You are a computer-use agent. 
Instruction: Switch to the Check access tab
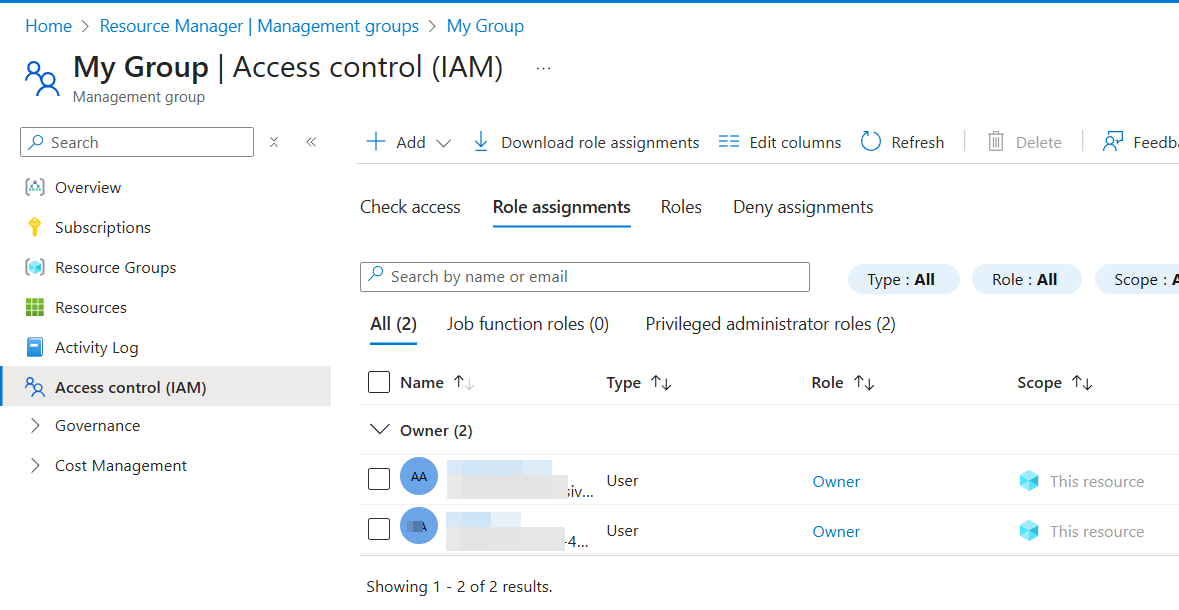[410, 207]
